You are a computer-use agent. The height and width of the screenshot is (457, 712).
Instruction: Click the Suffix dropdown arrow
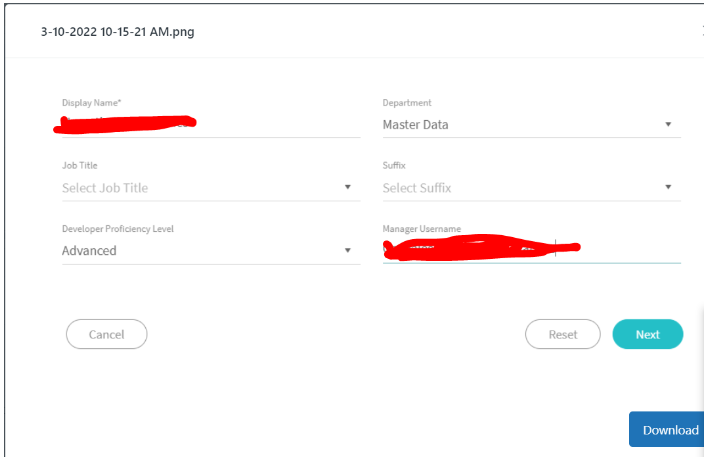point(668,187)
